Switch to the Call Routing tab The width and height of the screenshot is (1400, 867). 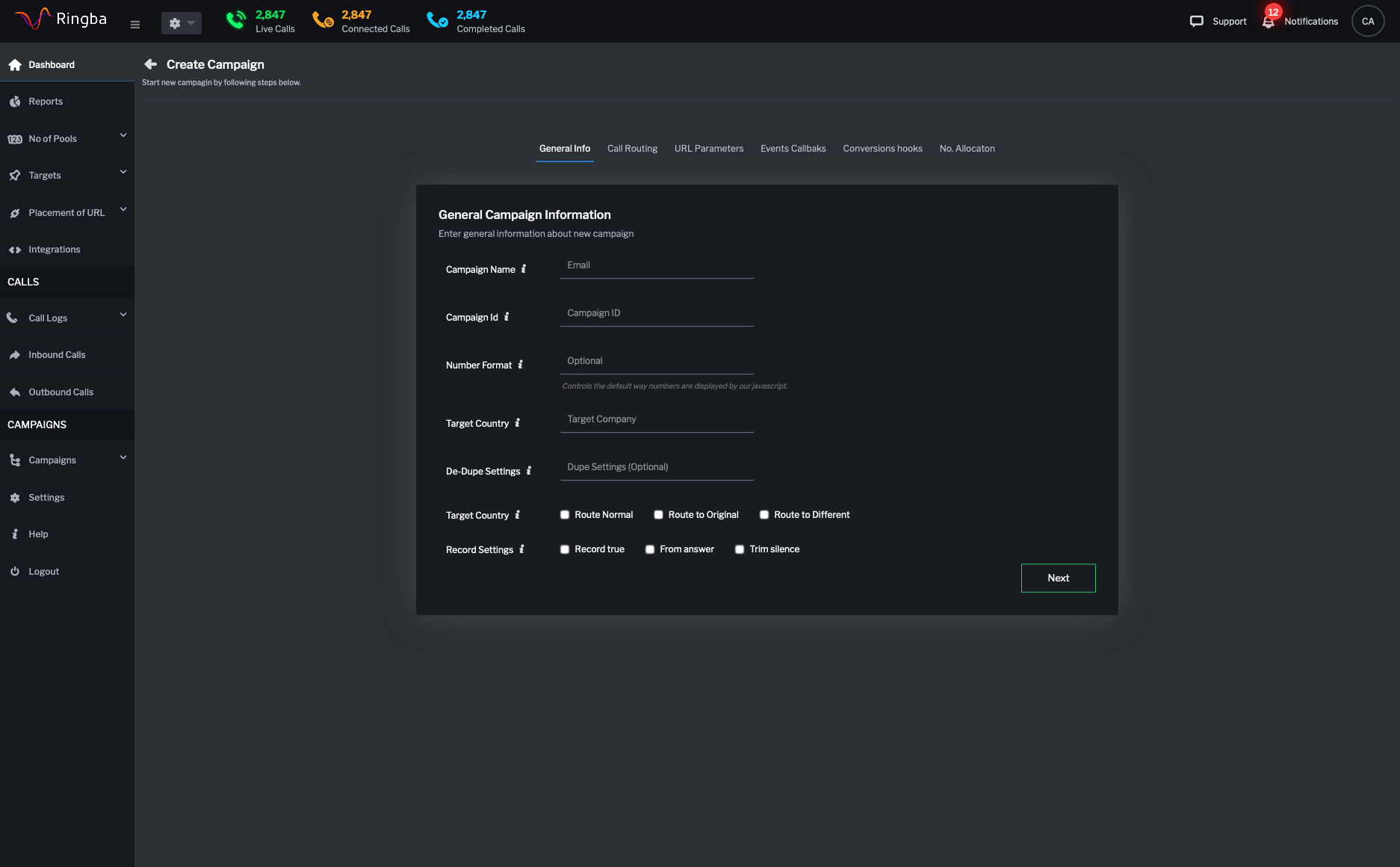[632, 149]
